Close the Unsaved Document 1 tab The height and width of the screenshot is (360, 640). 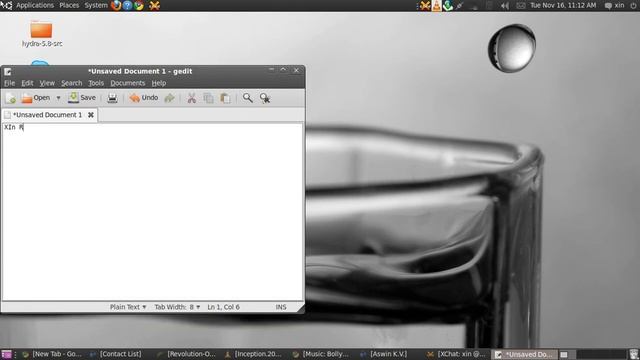[91, 115]
